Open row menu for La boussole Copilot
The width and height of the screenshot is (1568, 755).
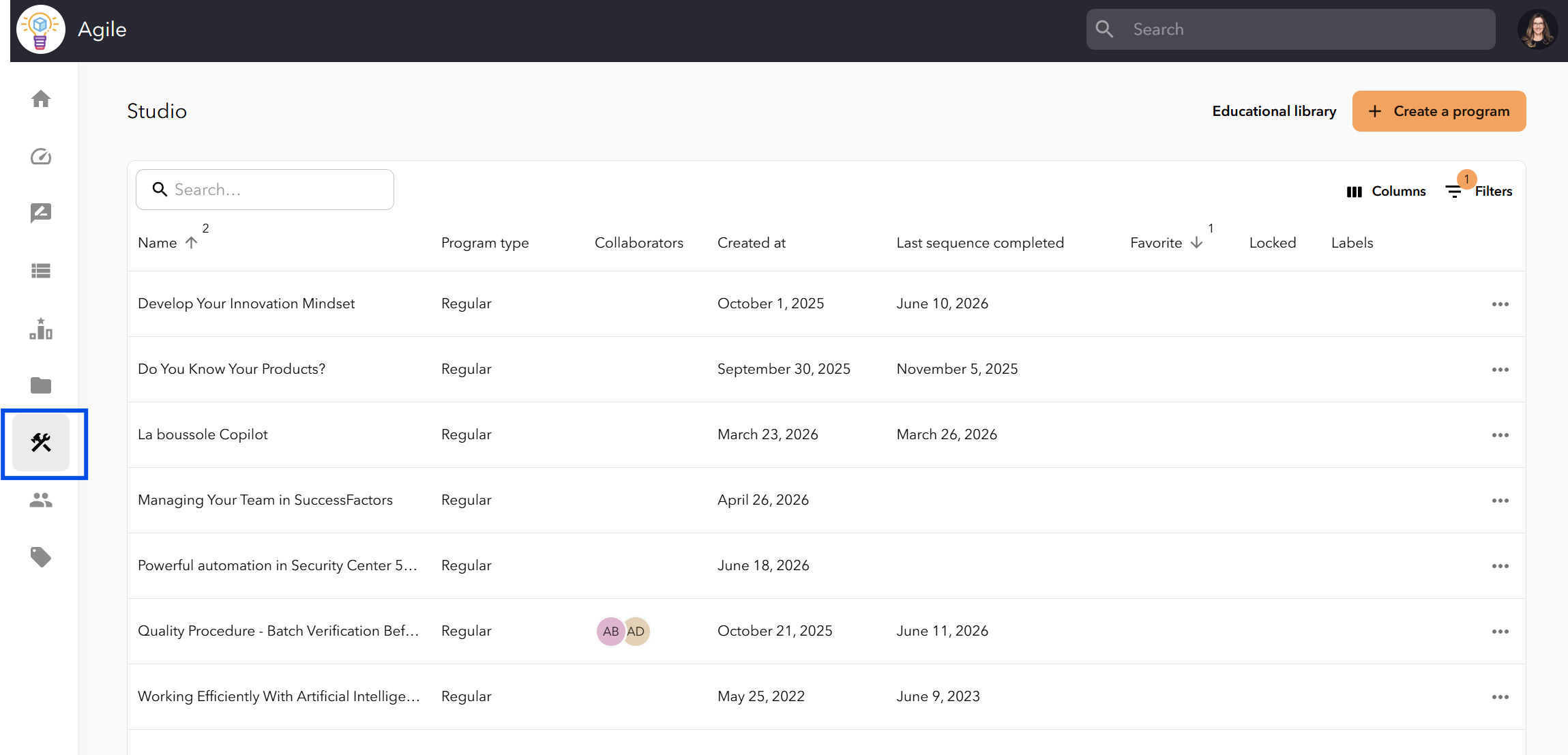pyautogui.click(x=1500, y=435)
